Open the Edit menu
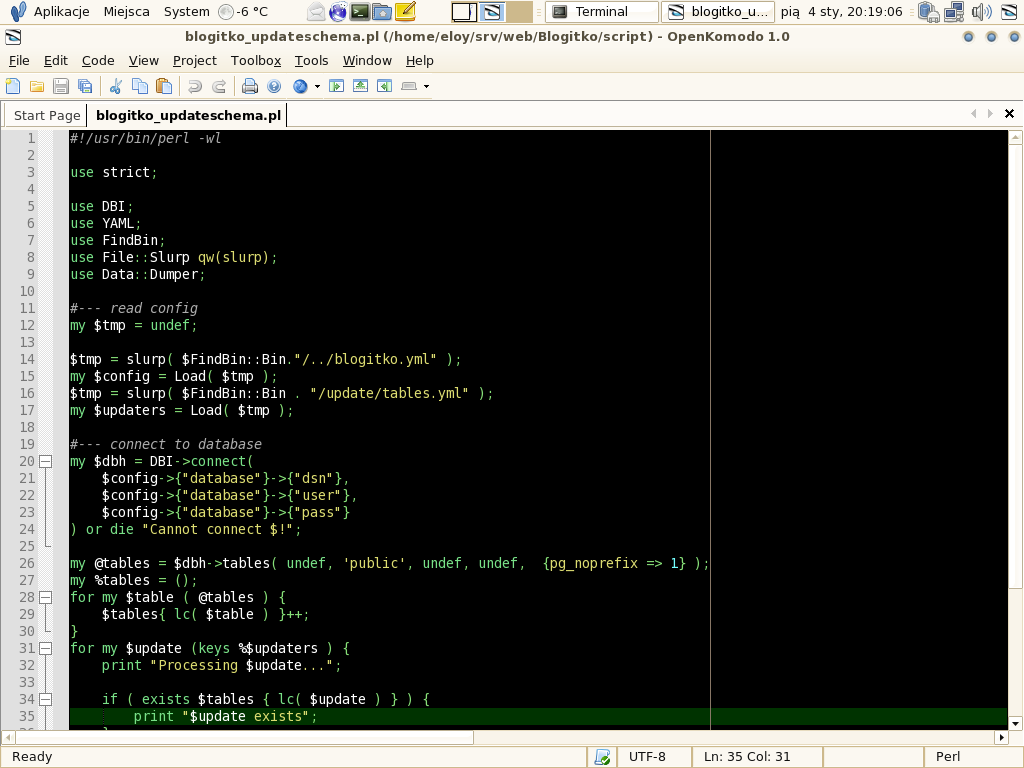Image resolution: width=1024 pixels, height=768 pixels. pos(56,61)
